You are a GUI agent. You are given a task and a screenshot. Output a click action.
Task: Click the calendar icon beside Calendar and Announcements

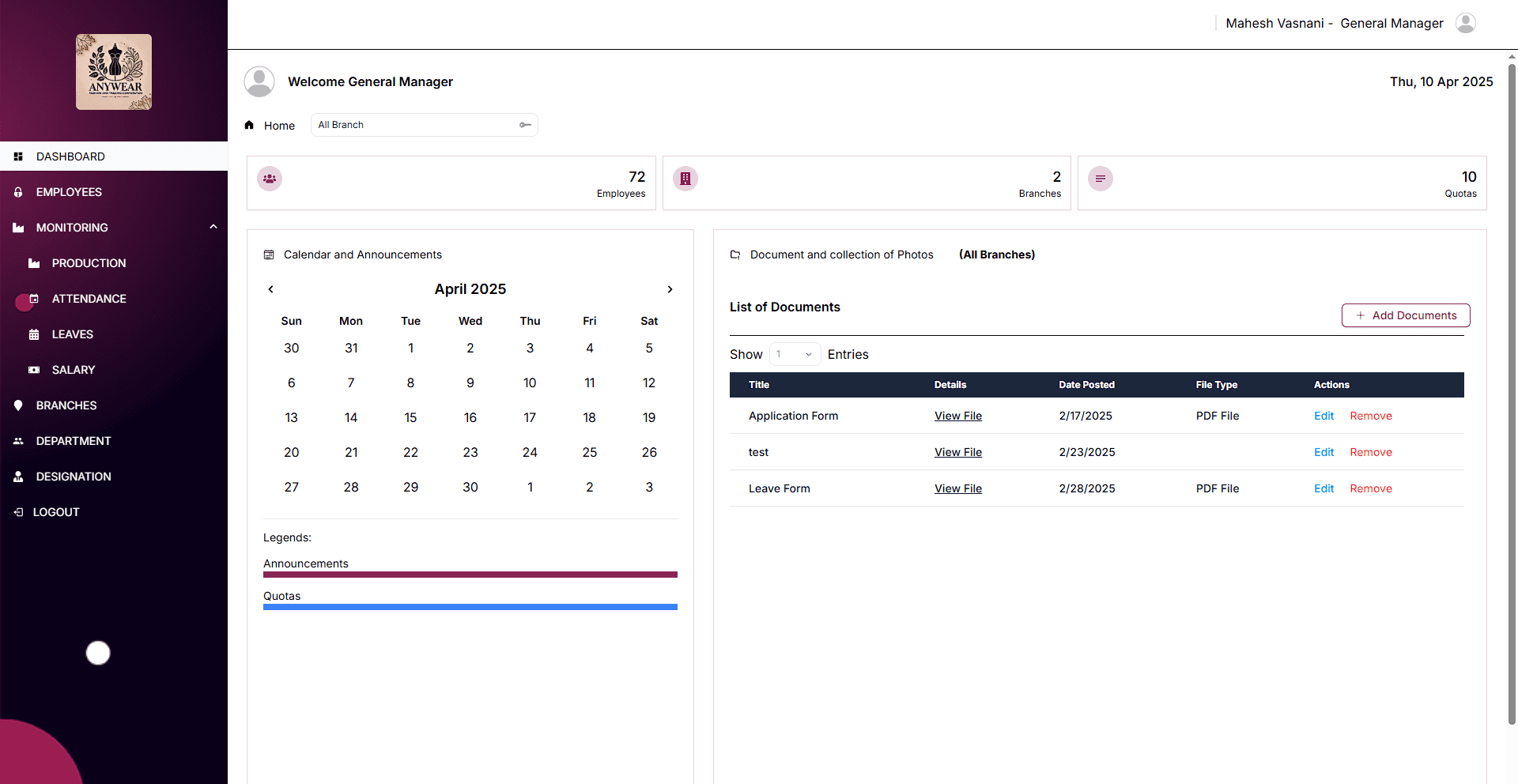269,254
